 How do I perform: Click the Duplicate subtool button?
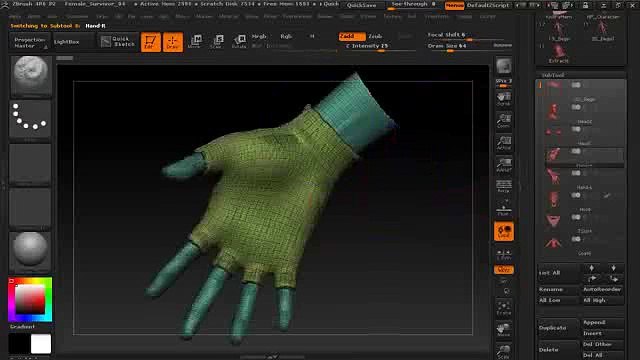click(558, 328)
